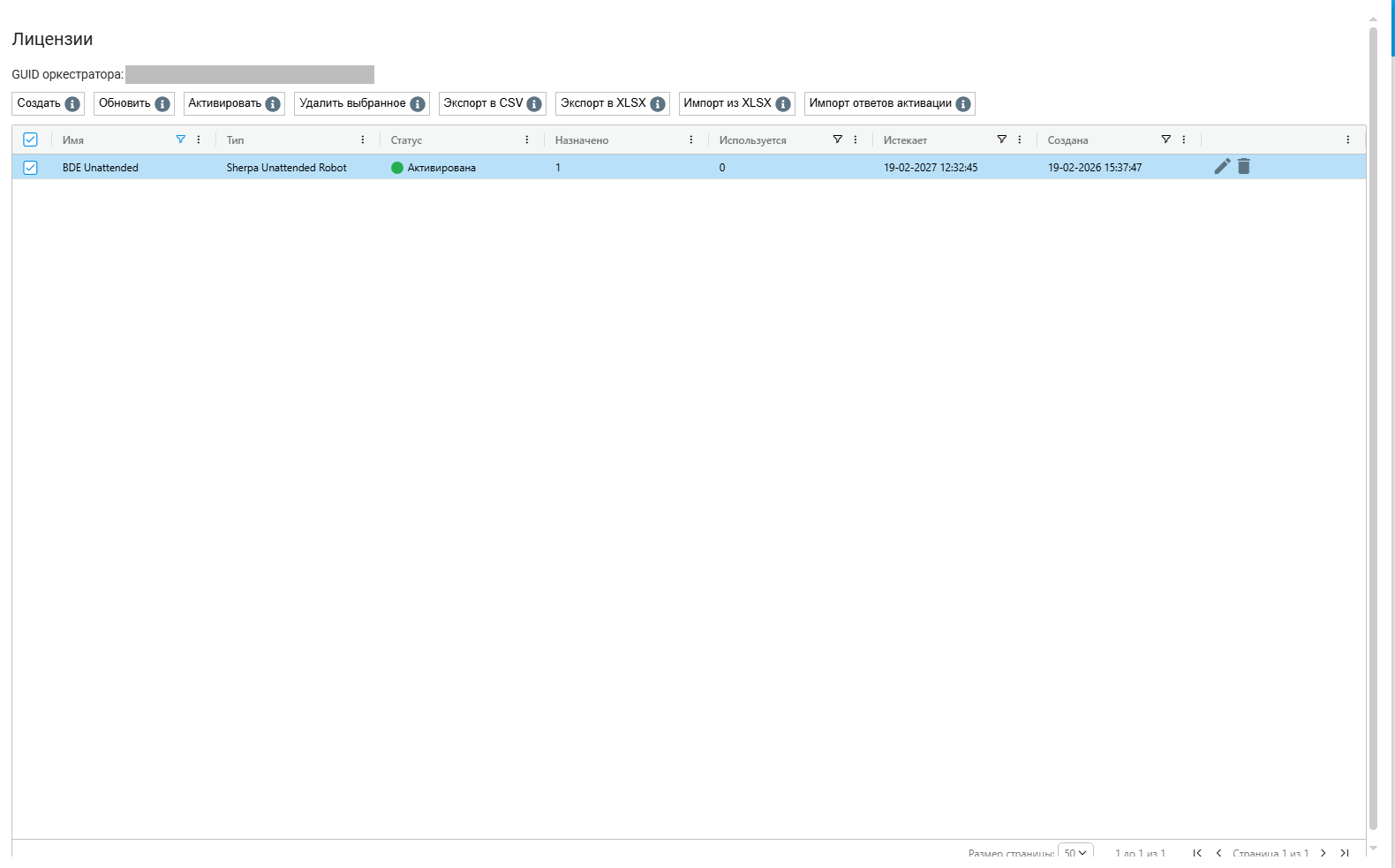1395x868 pixels.
Task: Jump to the last page of licenses
Action: [1344, 853]
